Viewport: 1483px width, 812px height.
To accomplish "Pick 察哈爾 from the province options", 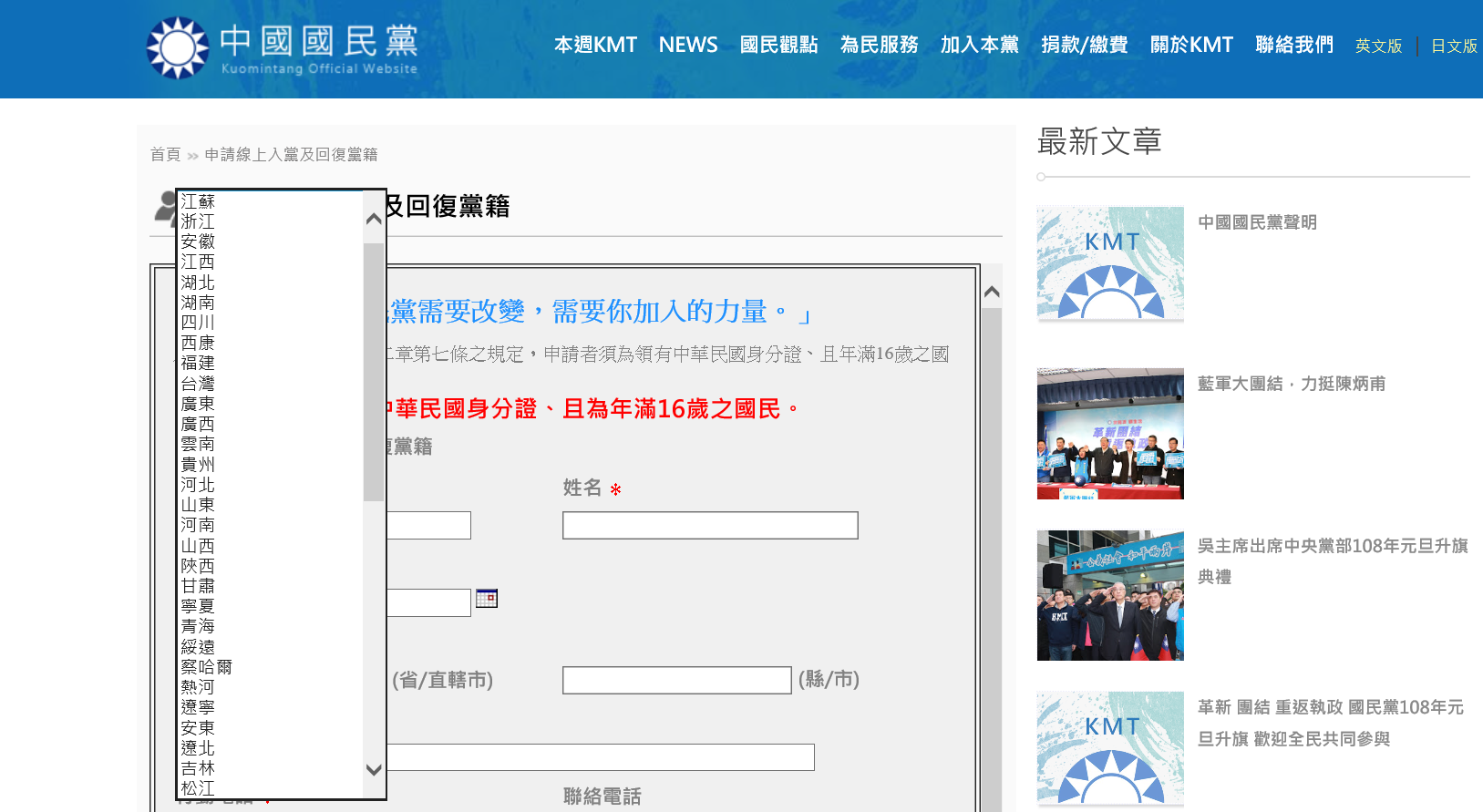I will pos(206,667).
